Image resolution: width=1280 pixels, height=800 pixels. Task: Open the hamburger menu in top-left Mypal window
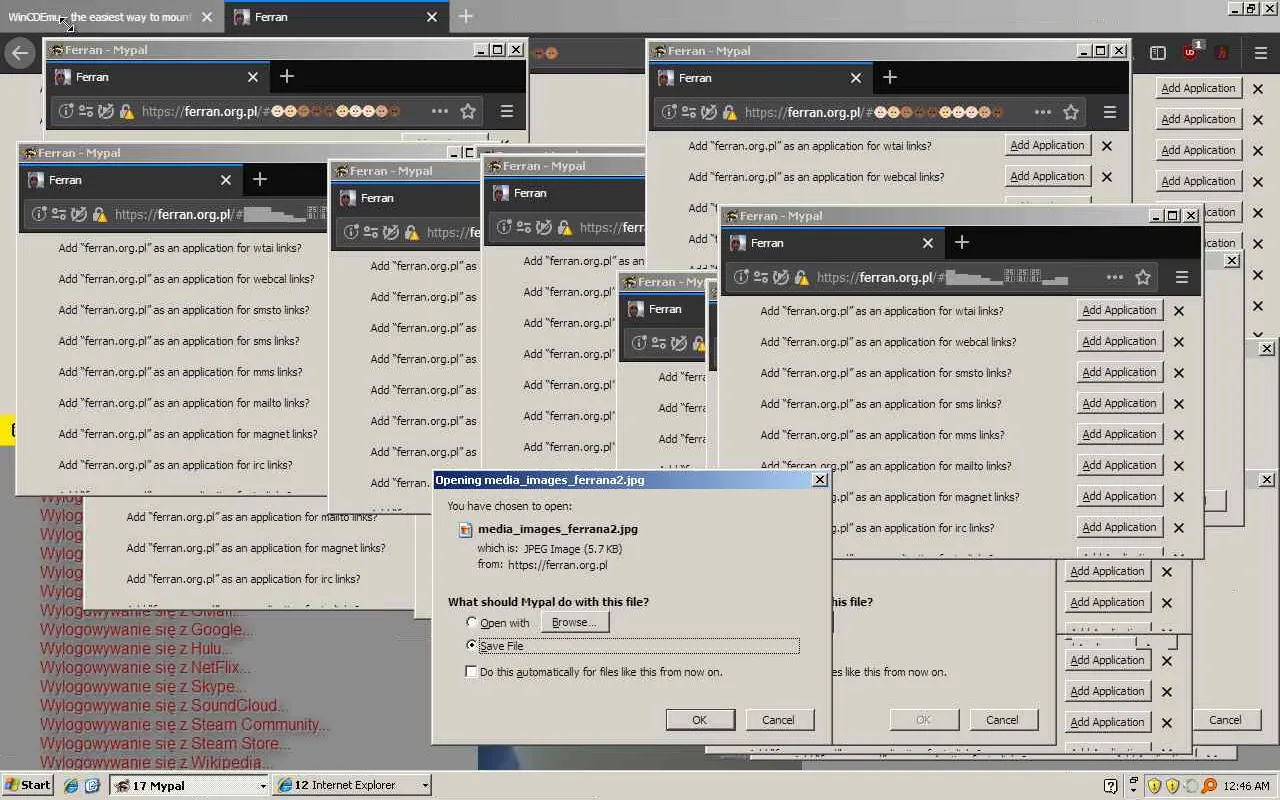507,111
